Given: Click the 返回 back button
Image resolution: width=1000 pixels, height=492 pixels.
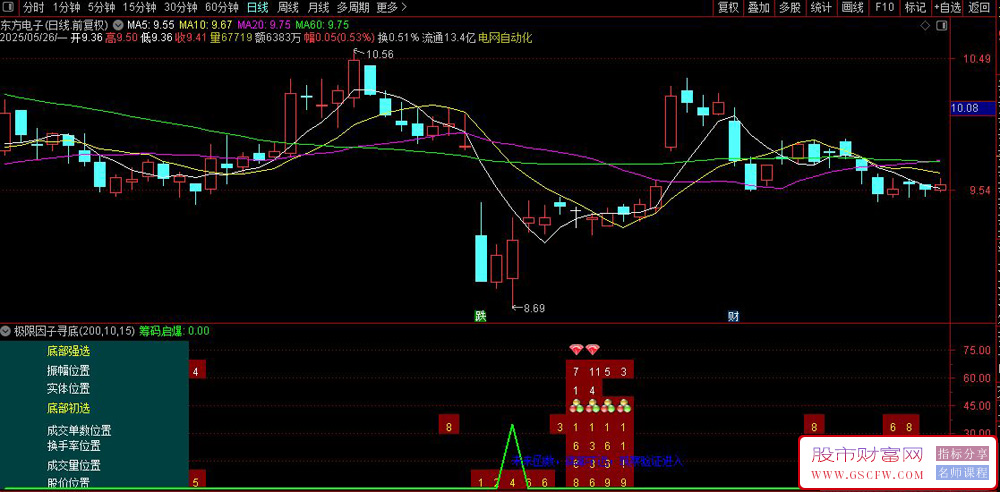Looking at the screenshot, I should (x=978, y=8).
